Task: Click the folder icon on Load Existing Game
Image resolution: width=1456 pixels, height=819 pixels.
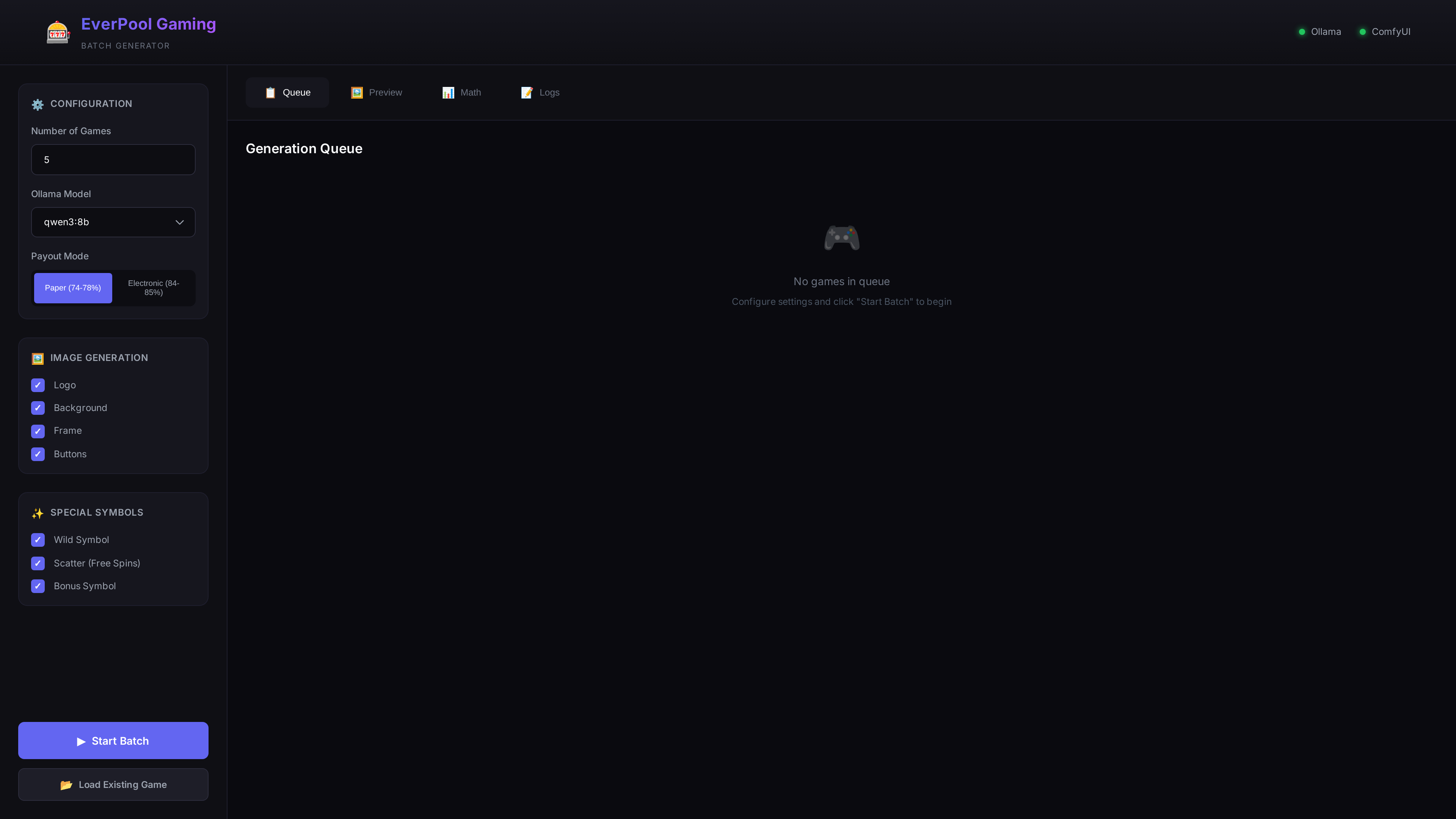Action: (x=66, y=784)
